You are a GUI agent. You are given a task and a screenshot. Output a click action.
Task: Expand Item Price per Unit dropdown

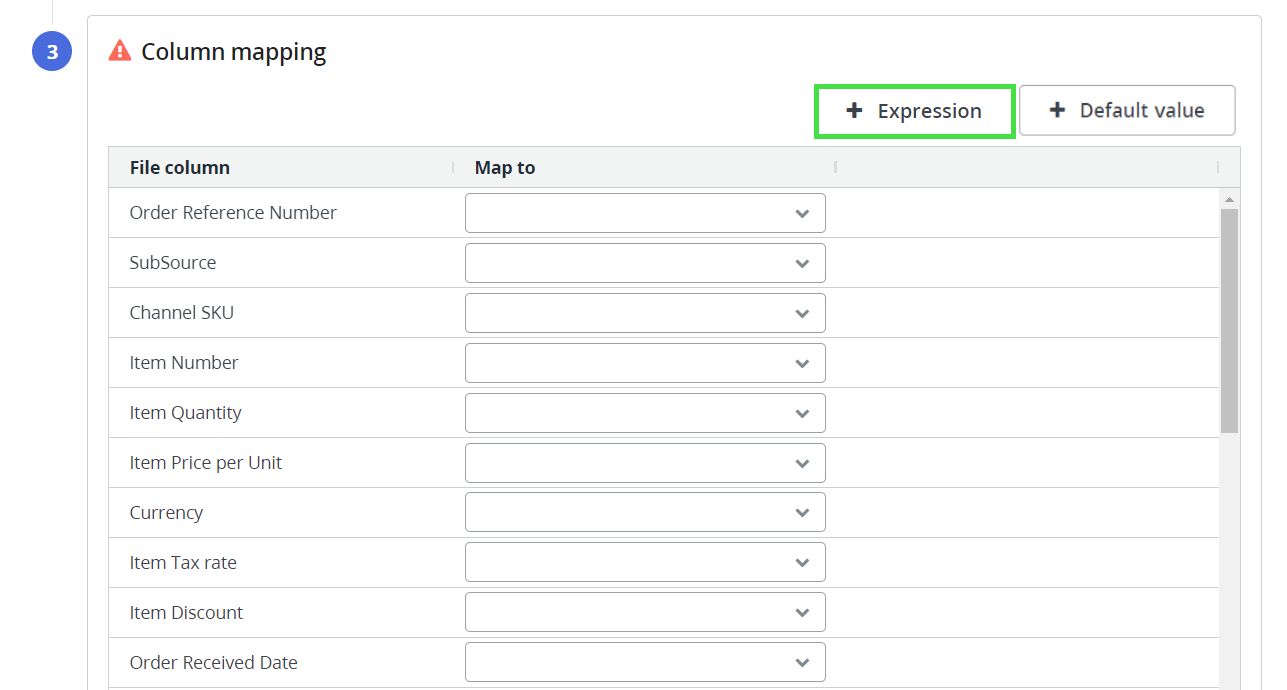pyautogui.click(x=645, y=463)
